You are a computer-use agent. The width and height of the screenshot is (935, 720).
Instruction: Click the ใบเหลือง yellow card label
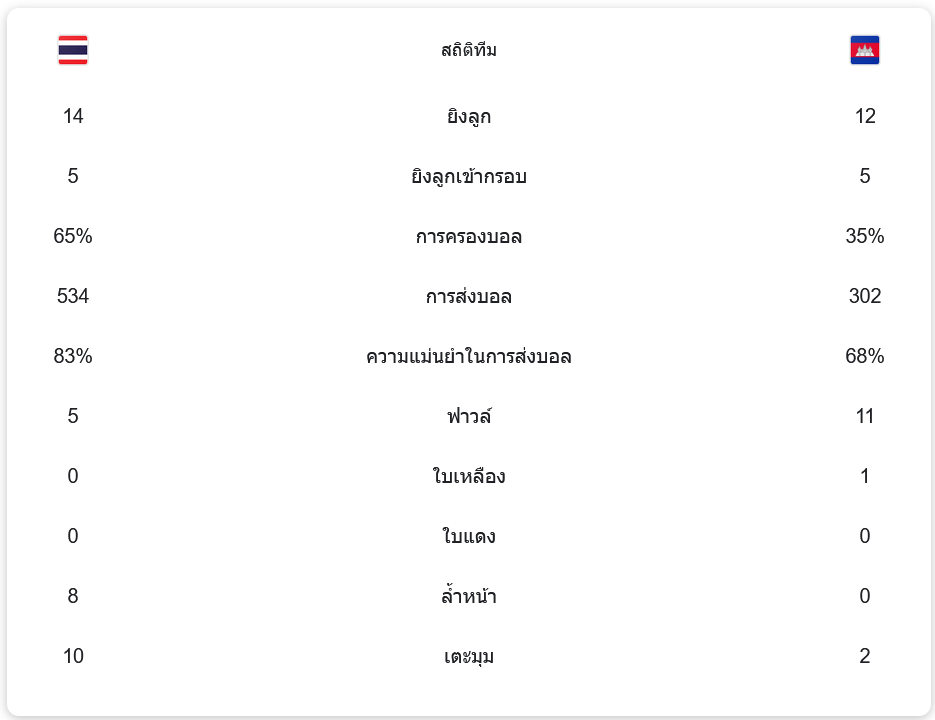[468, 477]
